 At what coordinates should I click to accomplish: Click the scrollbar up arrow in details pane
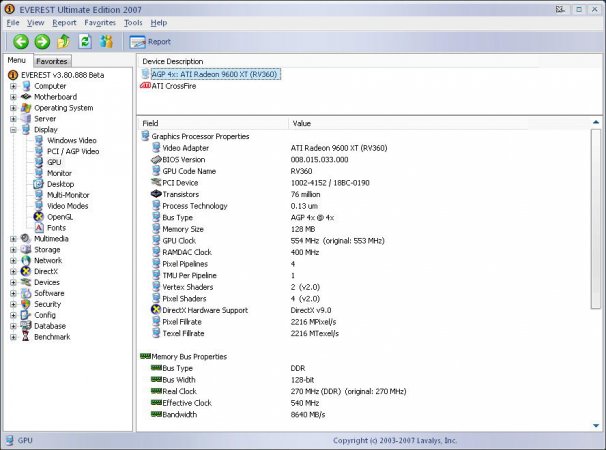pyautogui.click(x=596, y=122)
